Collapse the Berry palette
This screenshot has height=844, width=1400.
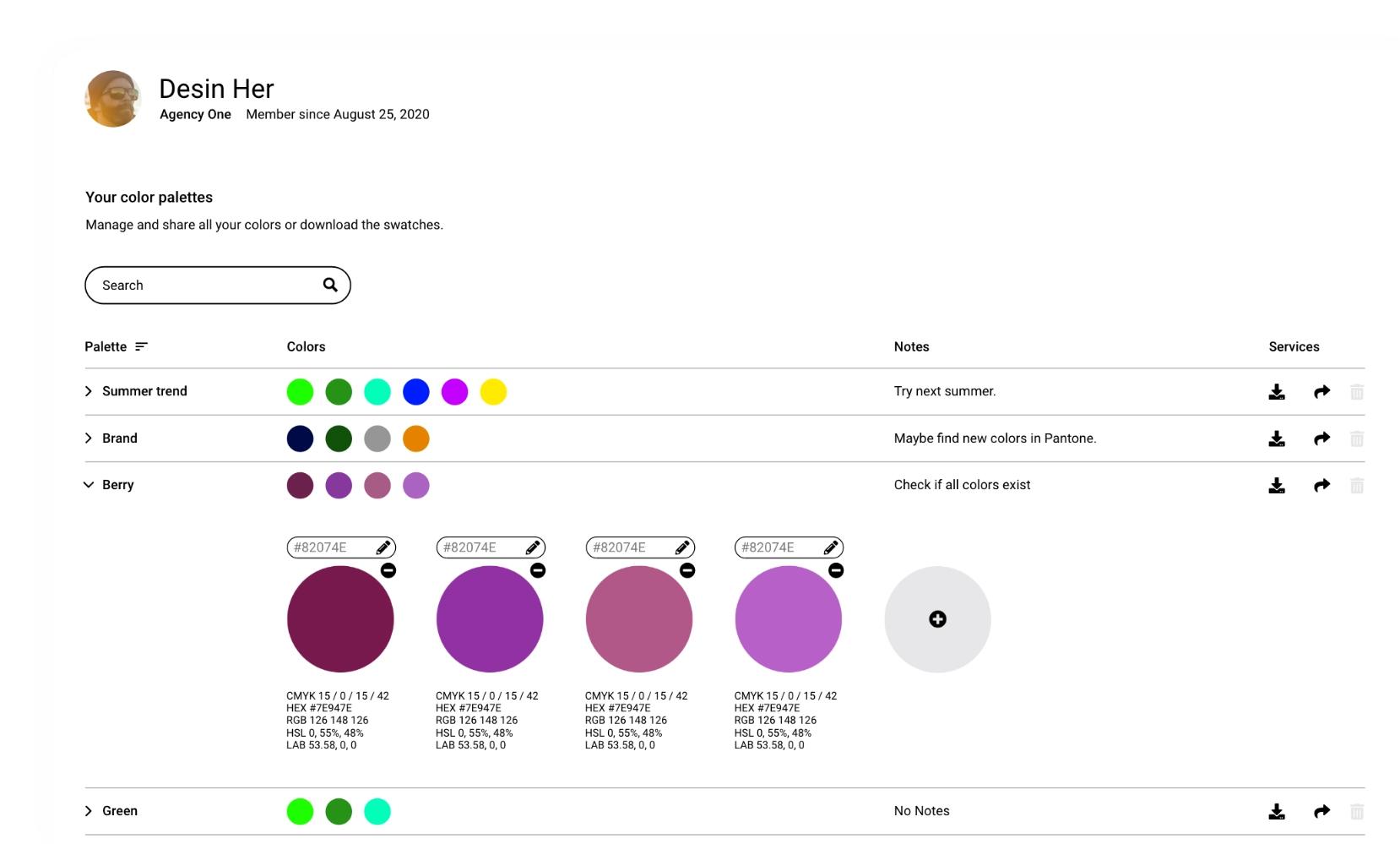(88, 485)
